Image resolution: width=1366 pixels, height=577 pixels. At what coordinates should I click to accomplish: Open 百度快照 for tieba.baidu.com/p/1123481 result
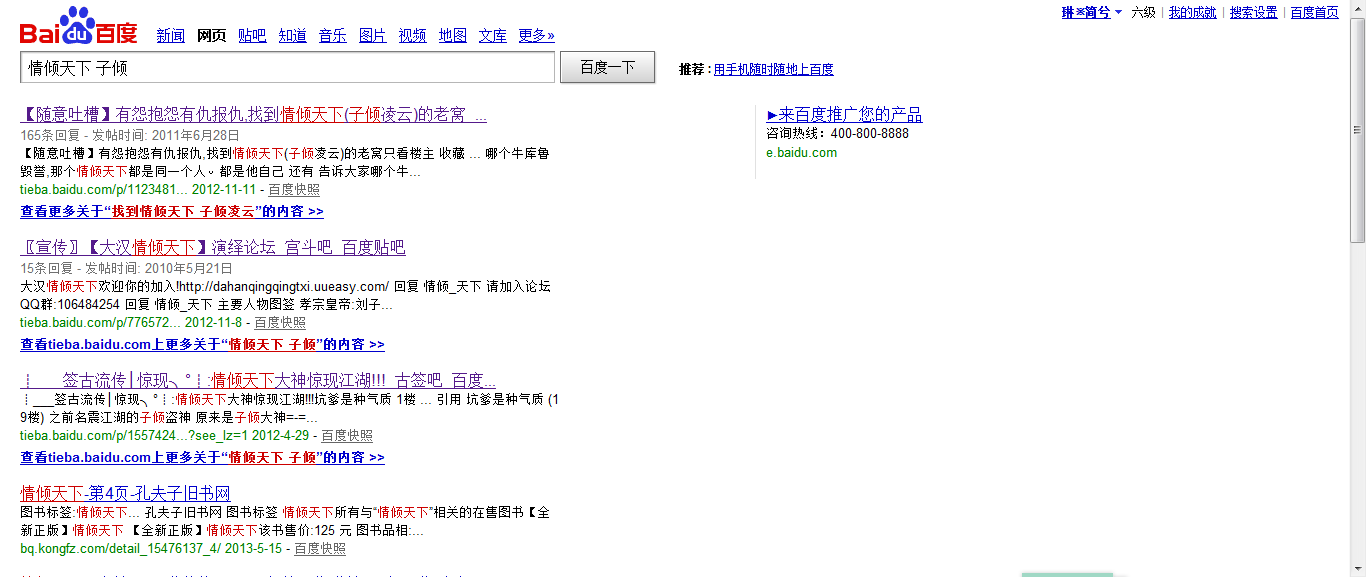tap(294, 190)
